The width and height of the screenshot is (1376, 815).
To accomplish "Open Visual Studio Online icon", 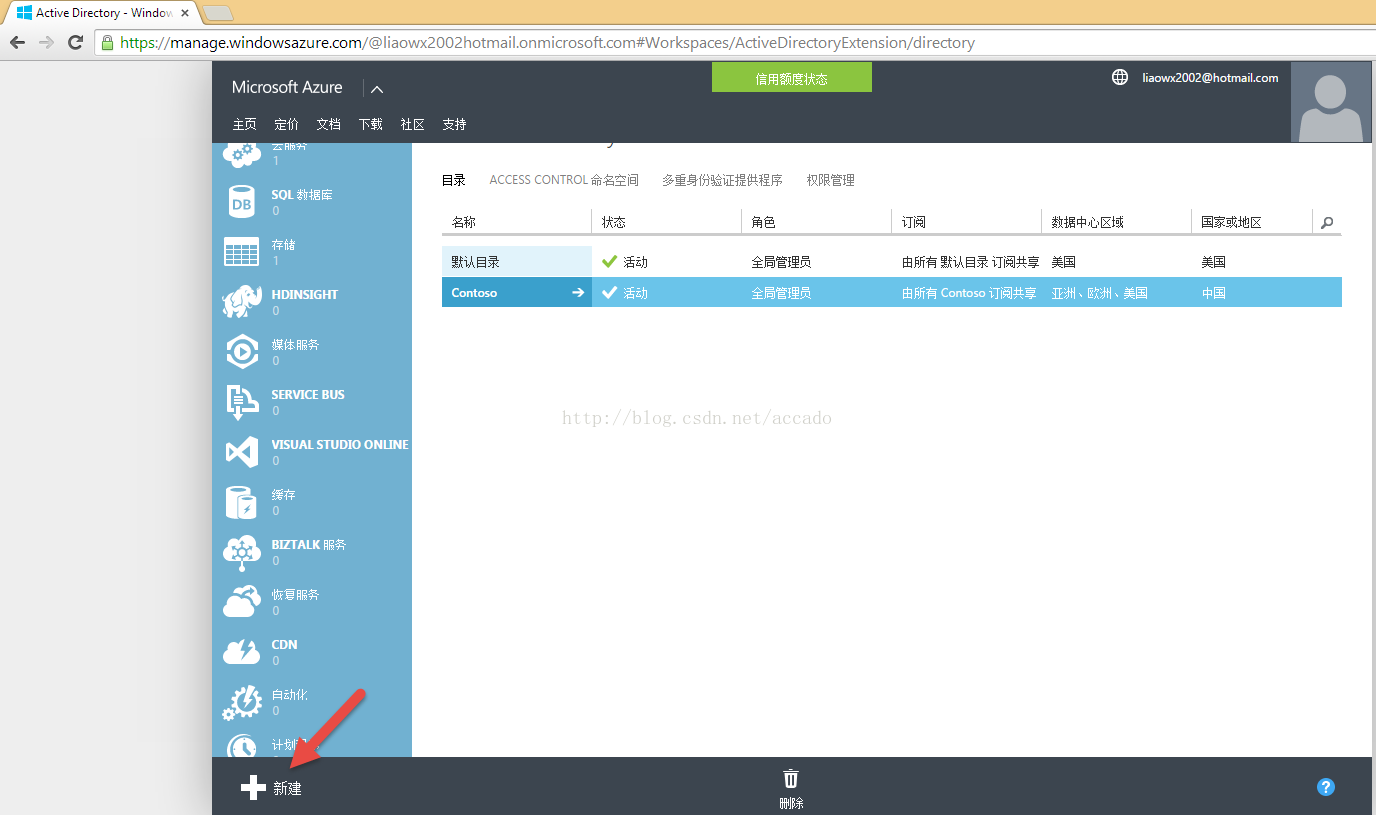I will 242,452.
